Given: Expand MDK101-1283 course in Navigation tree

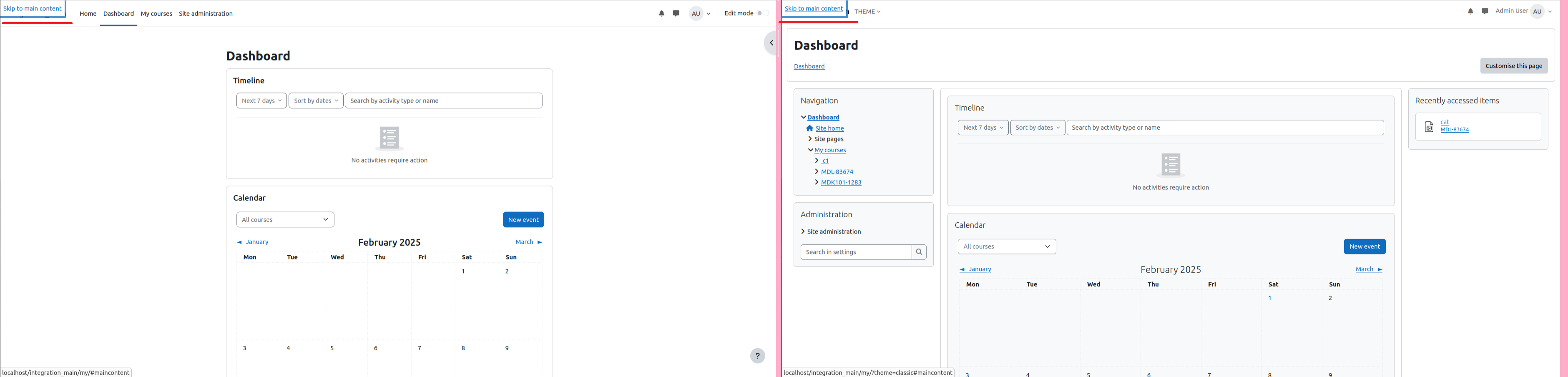Looking at the screenshot, I should 817,182.
